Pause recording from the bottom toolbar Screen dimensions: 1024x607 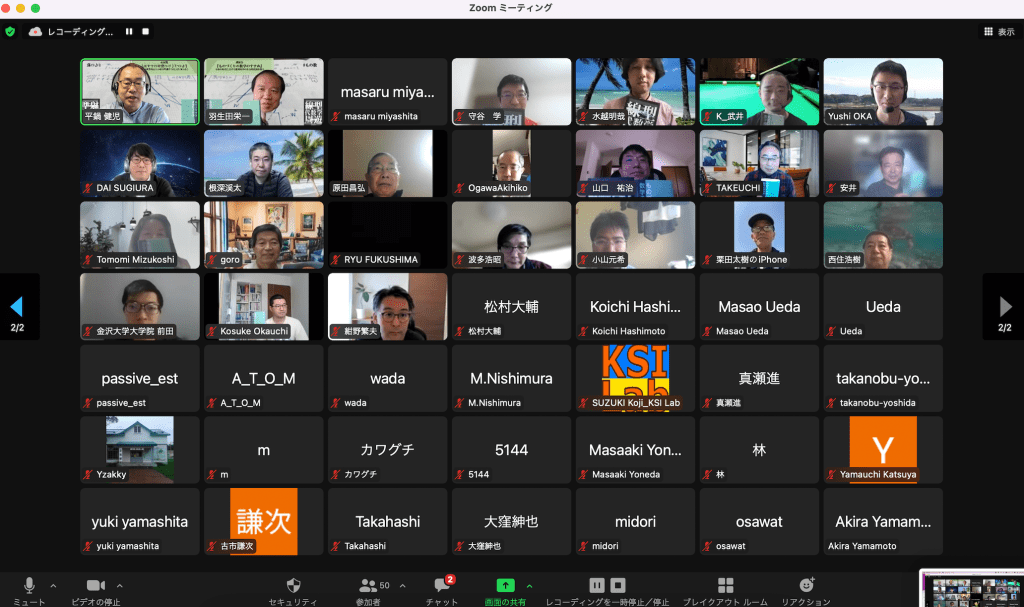(597, 585)
